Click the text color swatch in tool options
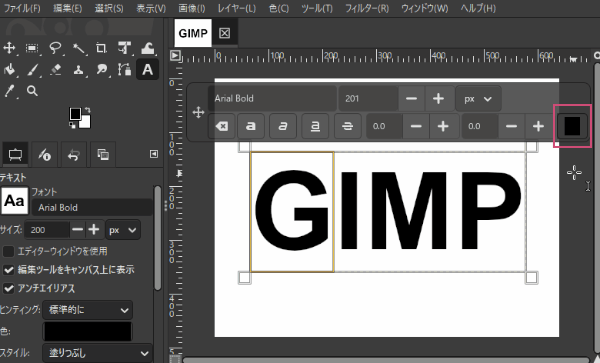The image size is (600, 363). (88, 331)
